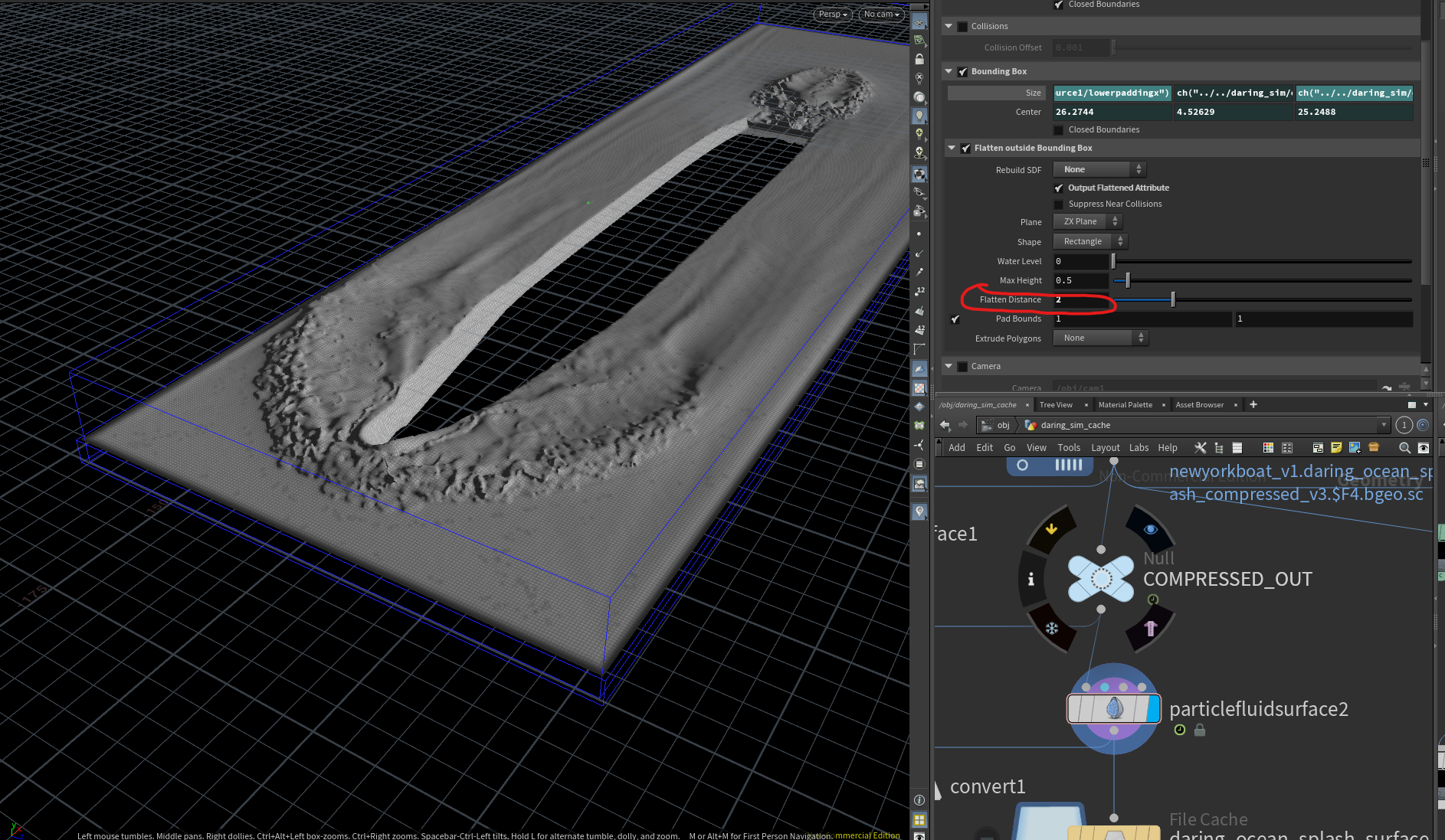This screenshot has height=840, width=1445.
Task: Open the No cam camera dropdown
Action: [882, 14]
